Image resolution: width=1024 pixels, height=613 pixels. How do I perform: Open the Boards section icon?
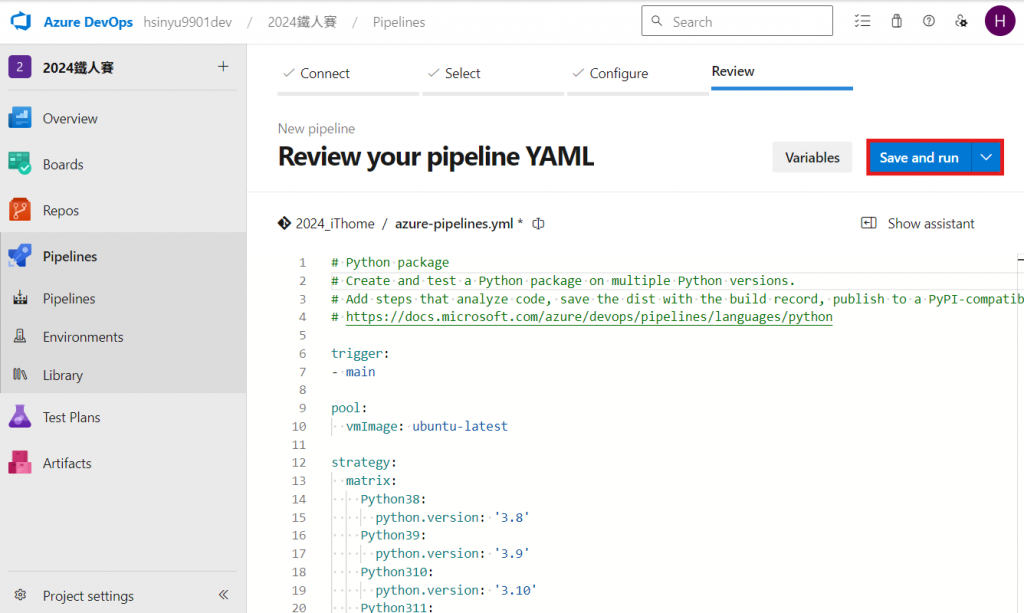pos(20,164)
